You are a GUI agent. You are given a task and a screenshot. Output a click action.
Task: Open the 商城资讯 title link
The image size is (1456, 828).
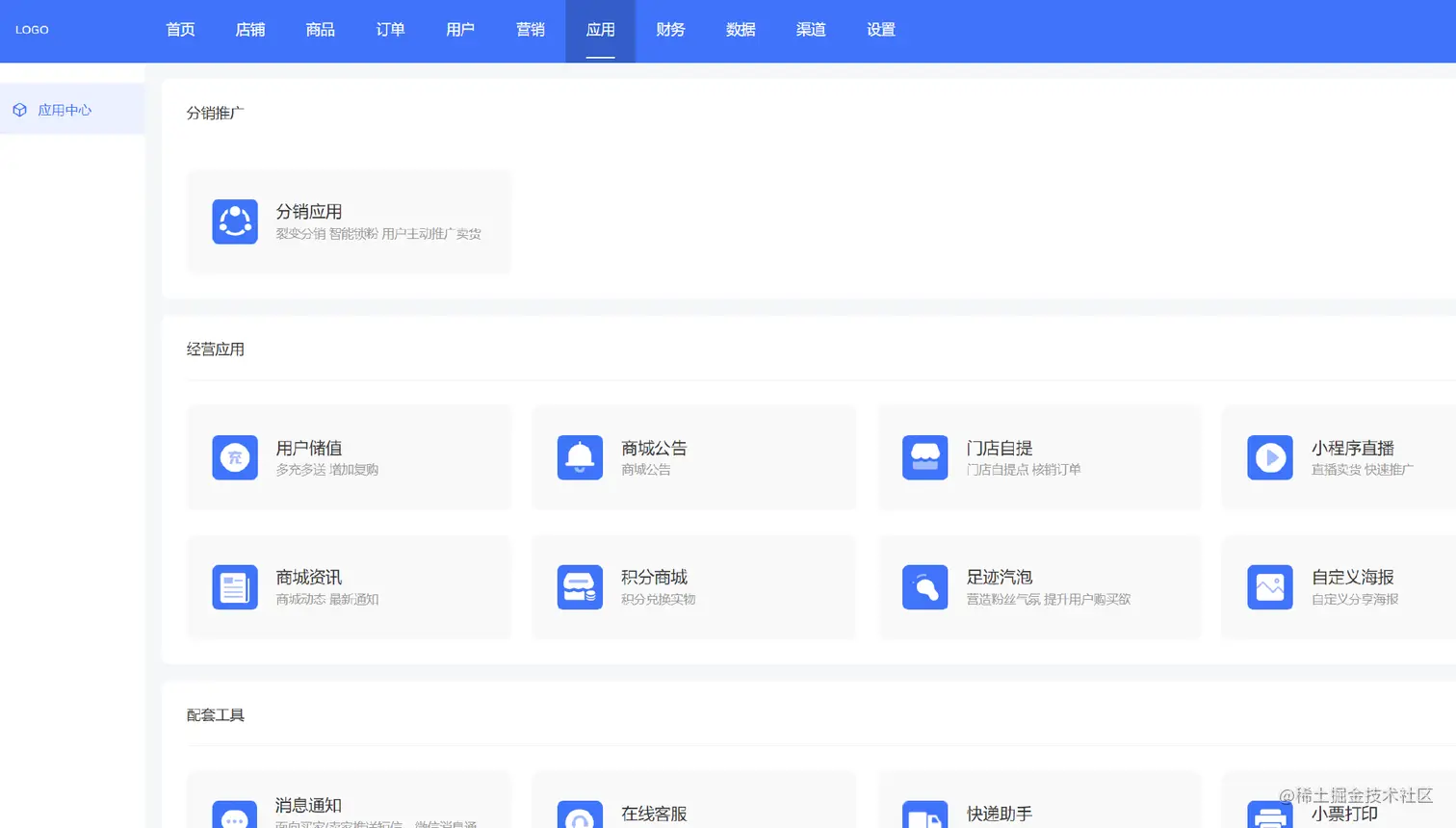click(309, 578)
